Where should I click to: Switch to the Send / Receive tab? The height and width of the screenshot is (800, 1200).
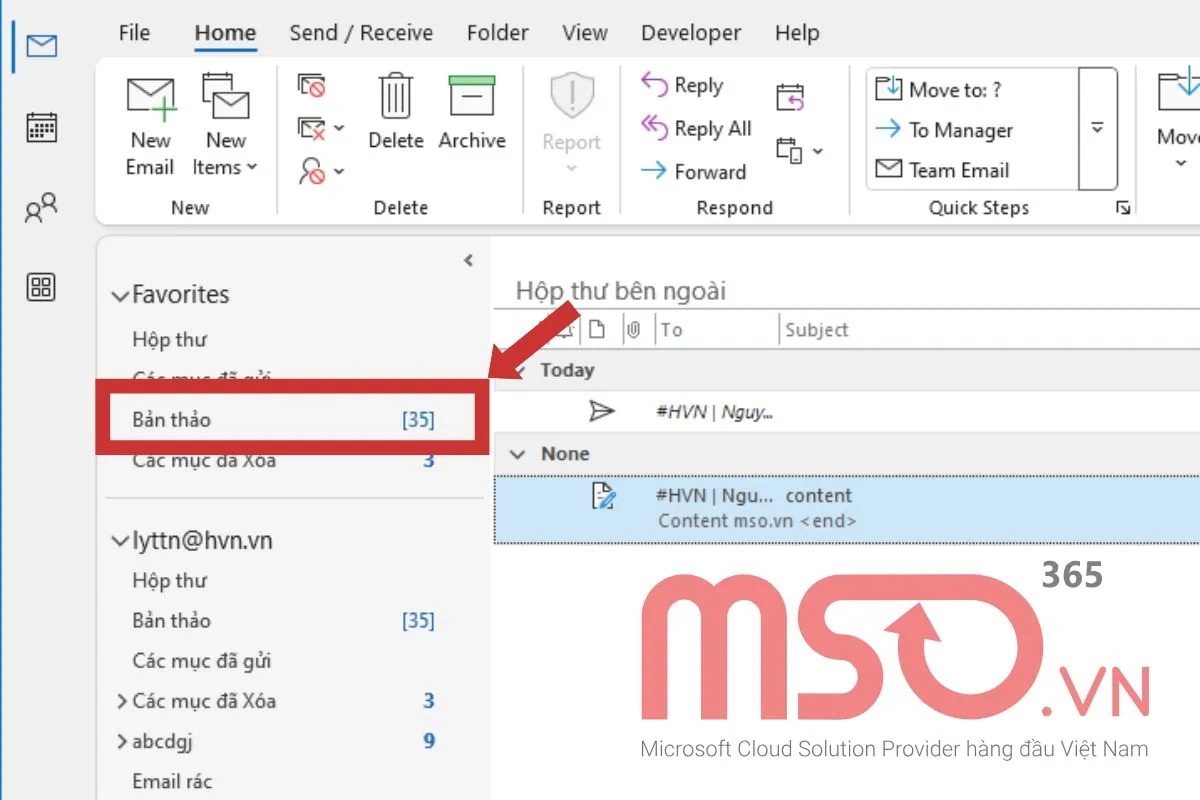[360, 32]
